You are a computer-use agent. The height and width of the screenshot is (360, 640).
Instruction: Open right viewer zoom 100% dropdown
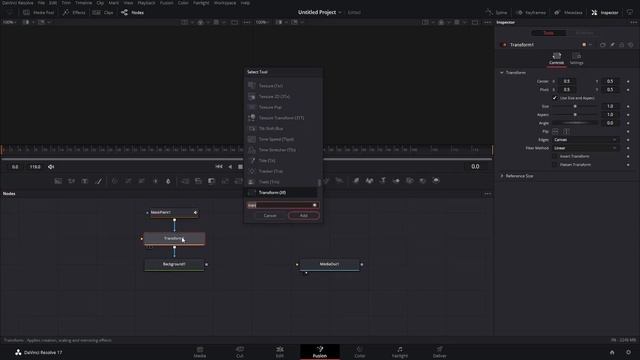262,22
